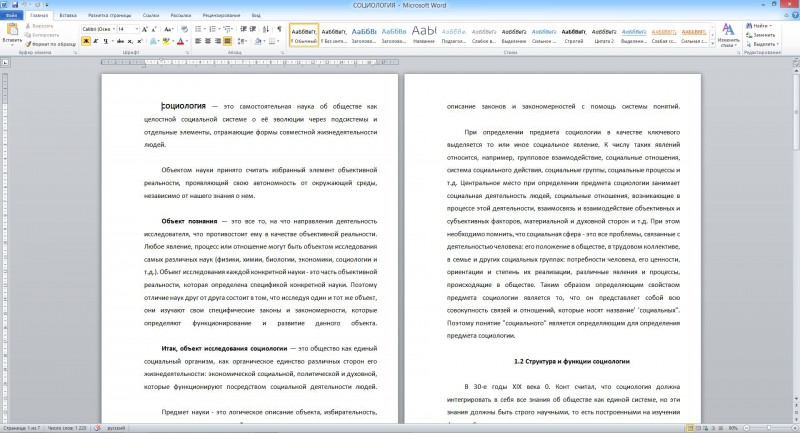The image size is (800, 433).
Task: Open the Font dialog launcher
Action: pos(187,53)
